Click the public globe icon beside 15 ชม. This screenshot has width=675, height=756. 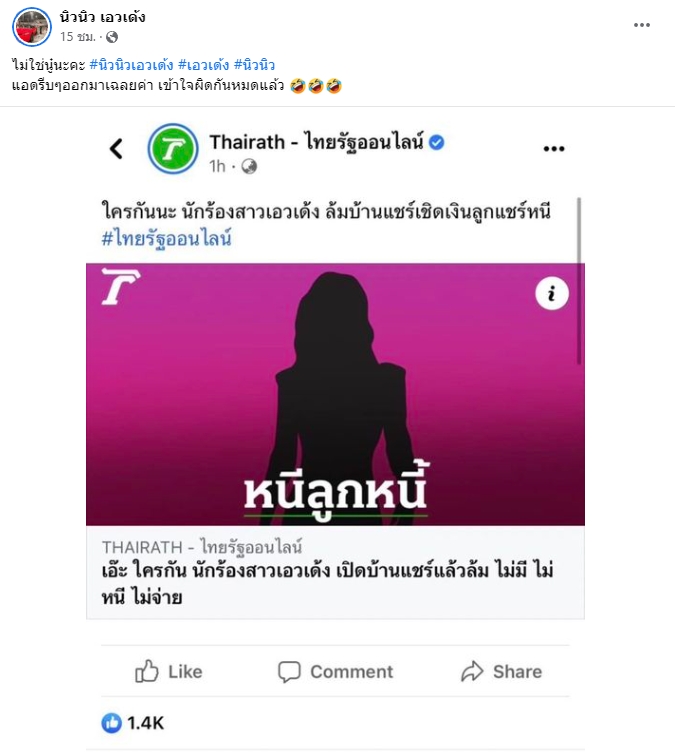112,37
